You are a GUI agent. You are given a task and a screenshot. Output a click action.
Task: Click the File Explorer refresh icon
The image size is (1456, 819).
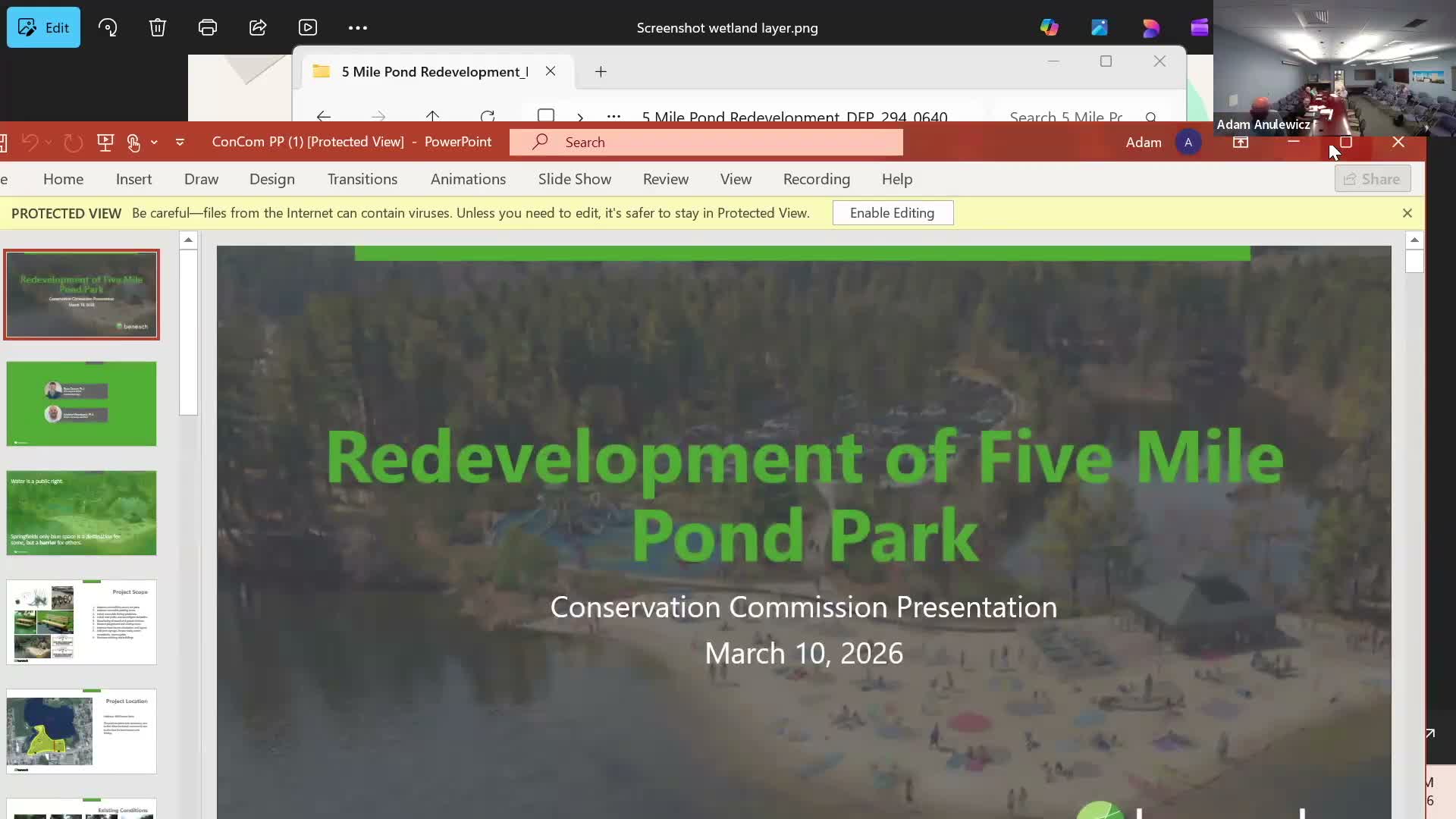[x=488, y=117]
